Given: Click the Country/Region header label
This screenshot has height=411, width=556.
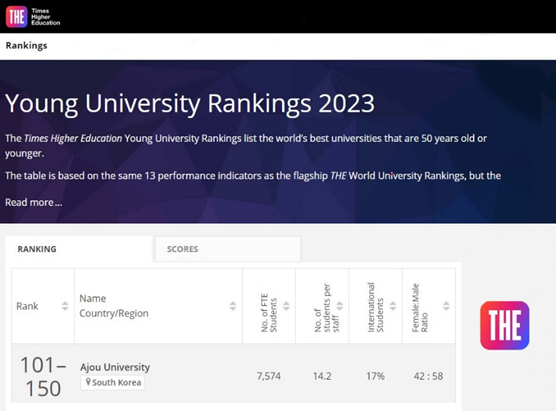Looking at the screenshot, I should [x=114, y=313].
